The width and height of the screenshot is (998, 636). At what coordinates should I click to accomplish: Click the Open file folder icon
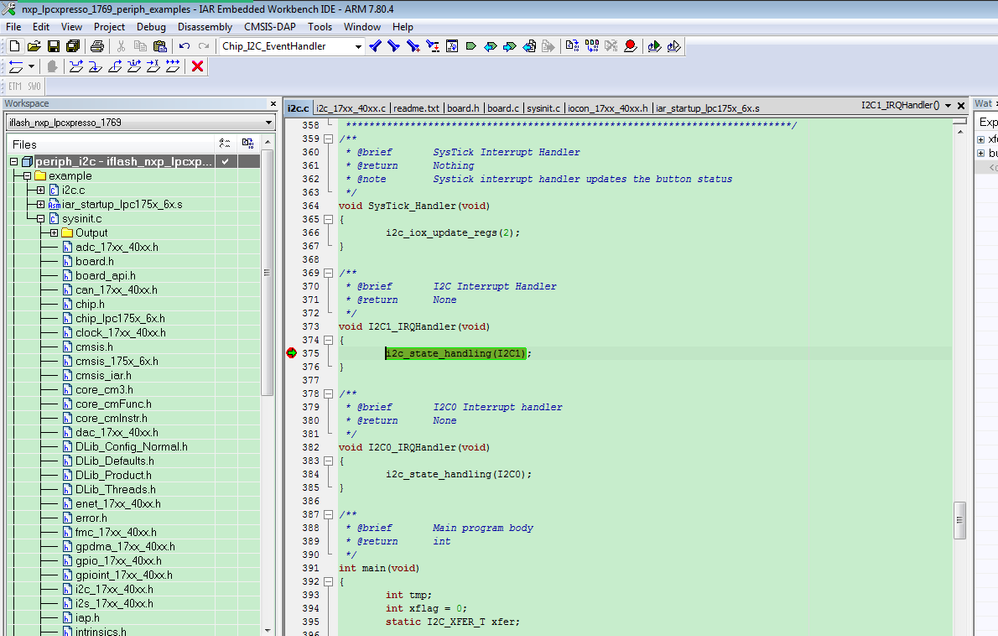pyautogui.click(x=34, y=46)
